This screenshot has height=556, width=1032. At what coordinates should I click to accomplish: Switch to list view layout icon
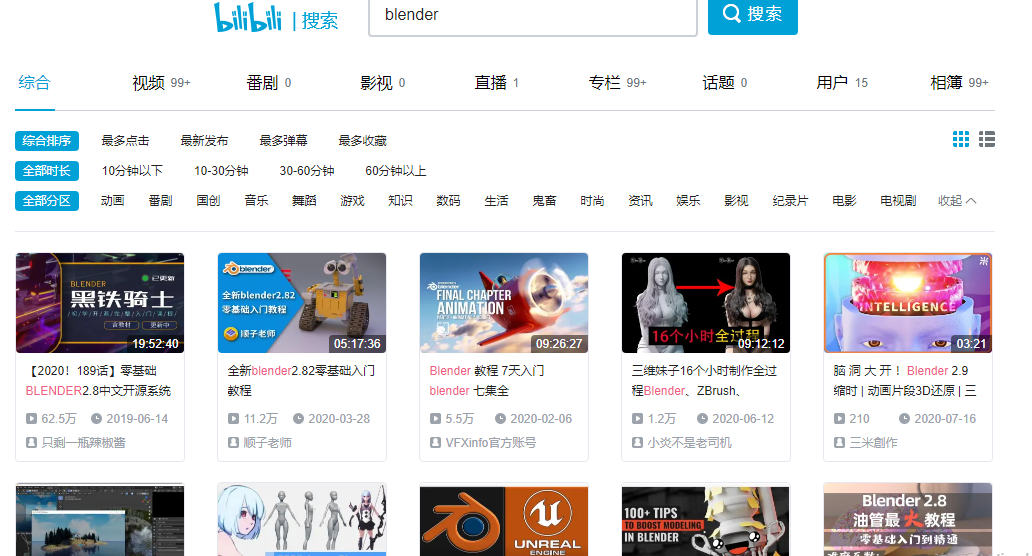pyautogui.click(x=987, y=139)
